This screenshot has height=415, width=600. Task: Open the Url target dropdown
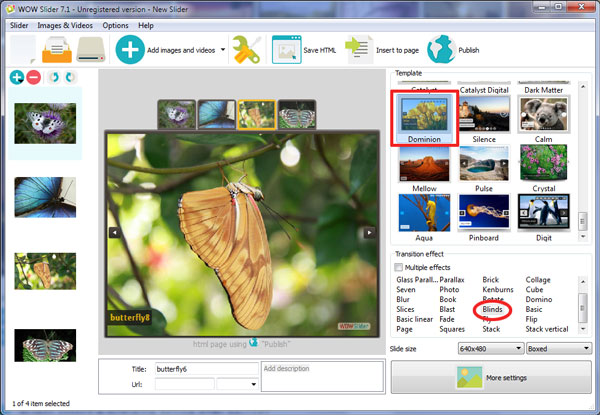point(237,384)
